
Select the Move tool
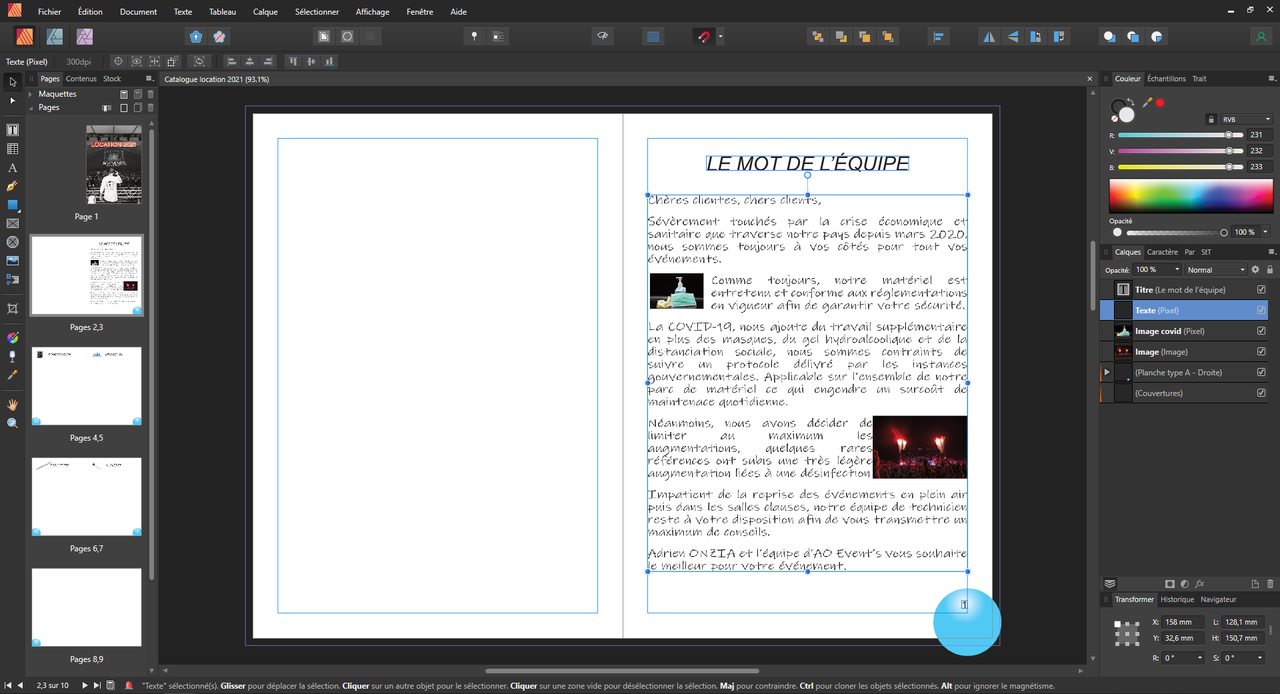12,82
